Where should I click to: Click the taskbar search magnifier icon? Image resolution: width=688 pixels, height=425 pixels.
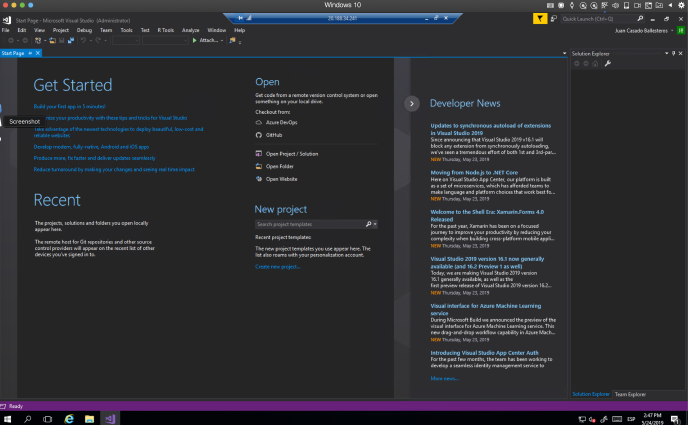[28, 419]
